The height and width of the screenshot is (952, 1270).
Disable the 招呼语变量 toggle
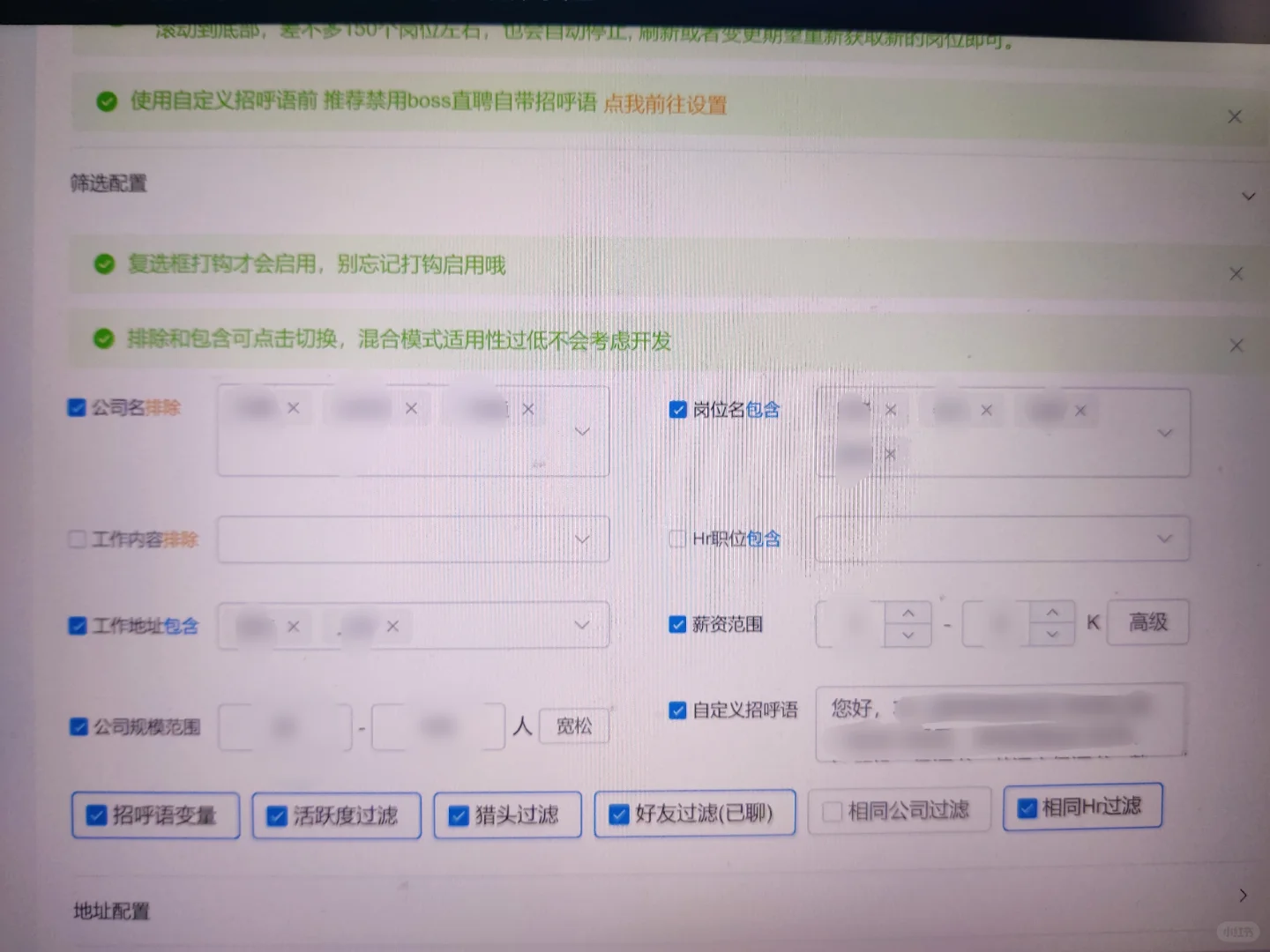[x=97, y=815]
